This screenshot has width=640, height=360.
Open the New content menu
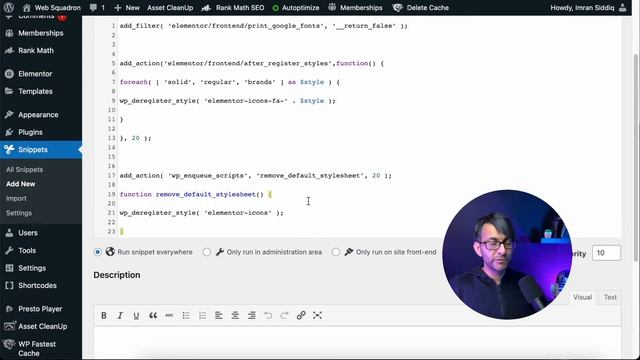(x=127, y=7)
